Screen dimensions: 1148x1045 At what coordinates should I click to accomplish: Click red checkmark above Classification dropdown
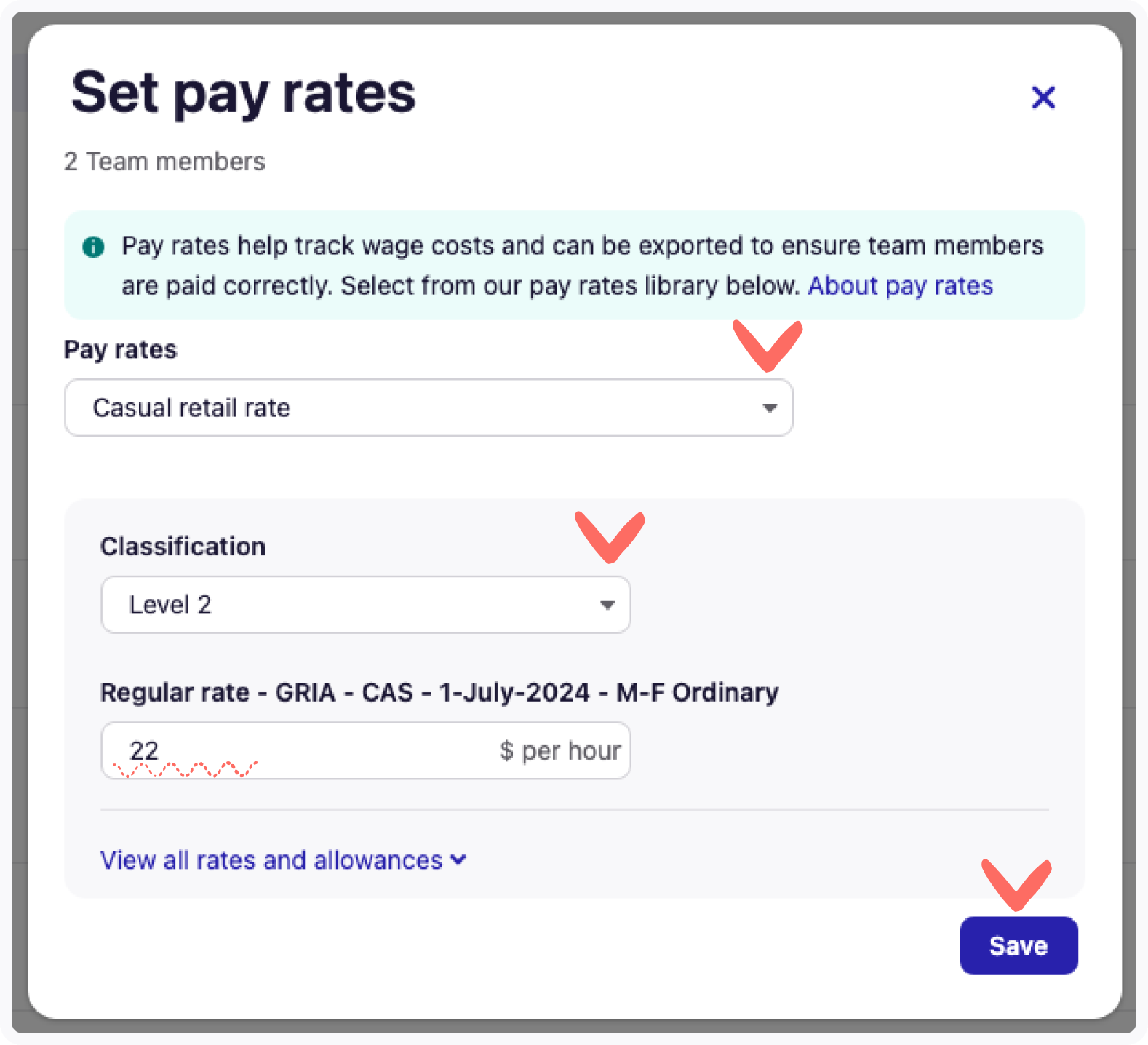pos(610,536)
